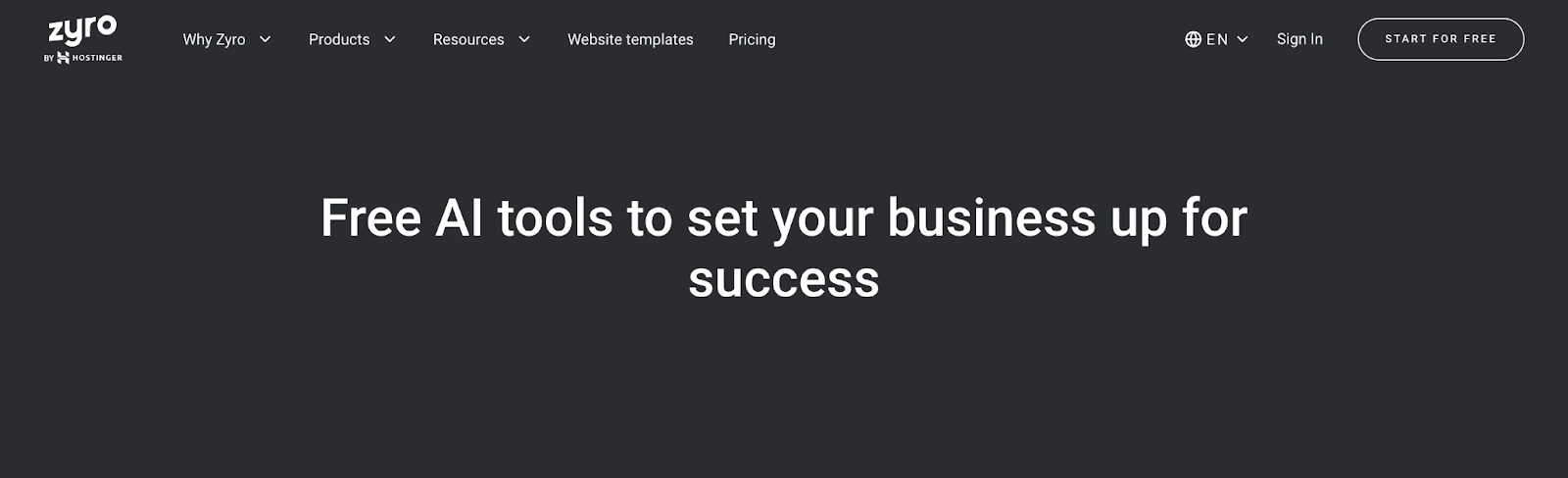Select the EN language label
The height and width of the screenshot is (478, 1568).
coord(1217,39)
